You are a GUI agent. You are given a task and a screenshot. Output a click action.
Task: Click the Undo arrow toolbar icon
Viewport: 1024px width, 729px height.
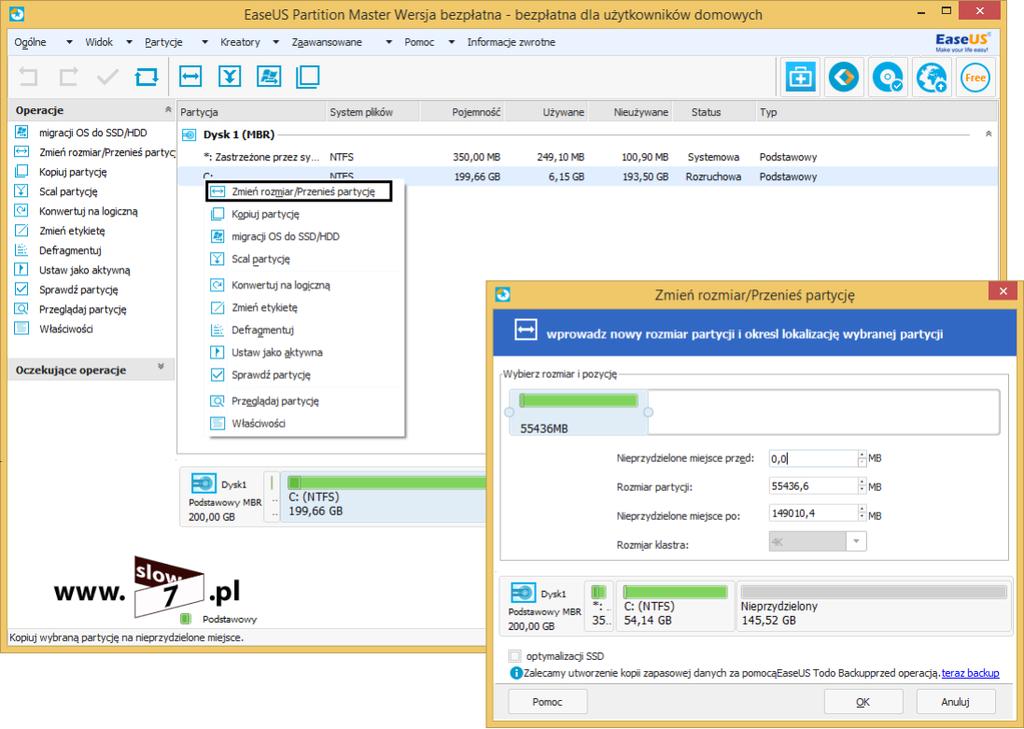click(x=28, y=77)
